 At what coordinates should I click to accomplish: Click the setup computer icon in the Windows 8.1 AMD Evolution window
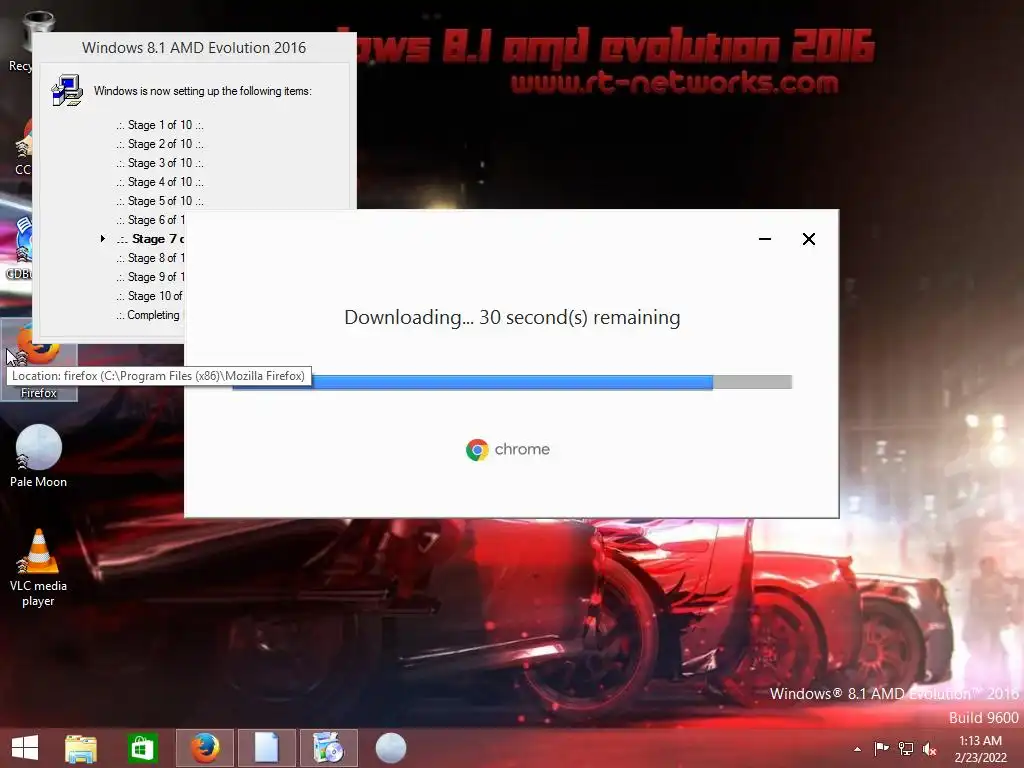[67, 90]
